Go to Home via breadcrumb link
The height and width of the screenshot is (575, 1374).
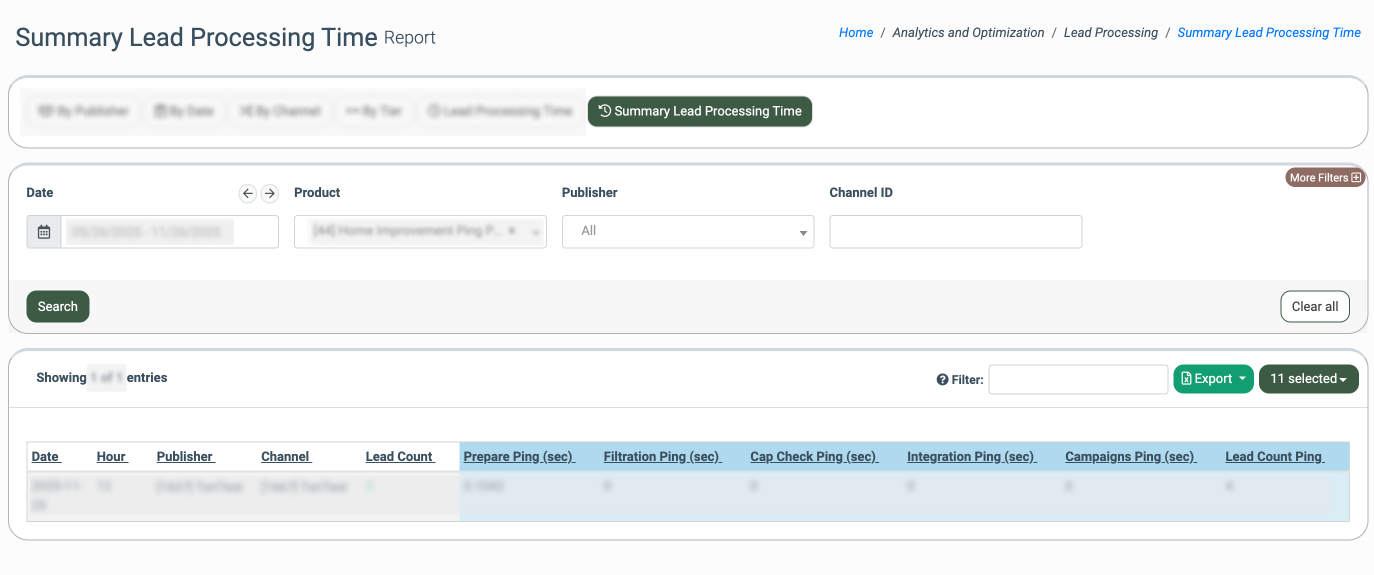[856, 33]
